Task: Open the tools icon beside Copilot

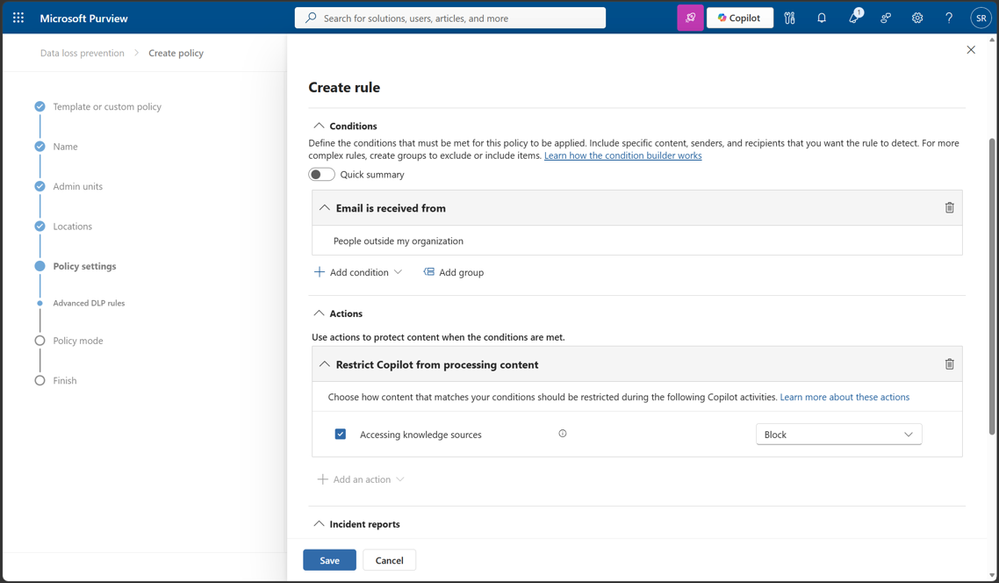Action: tap(789, 18)
